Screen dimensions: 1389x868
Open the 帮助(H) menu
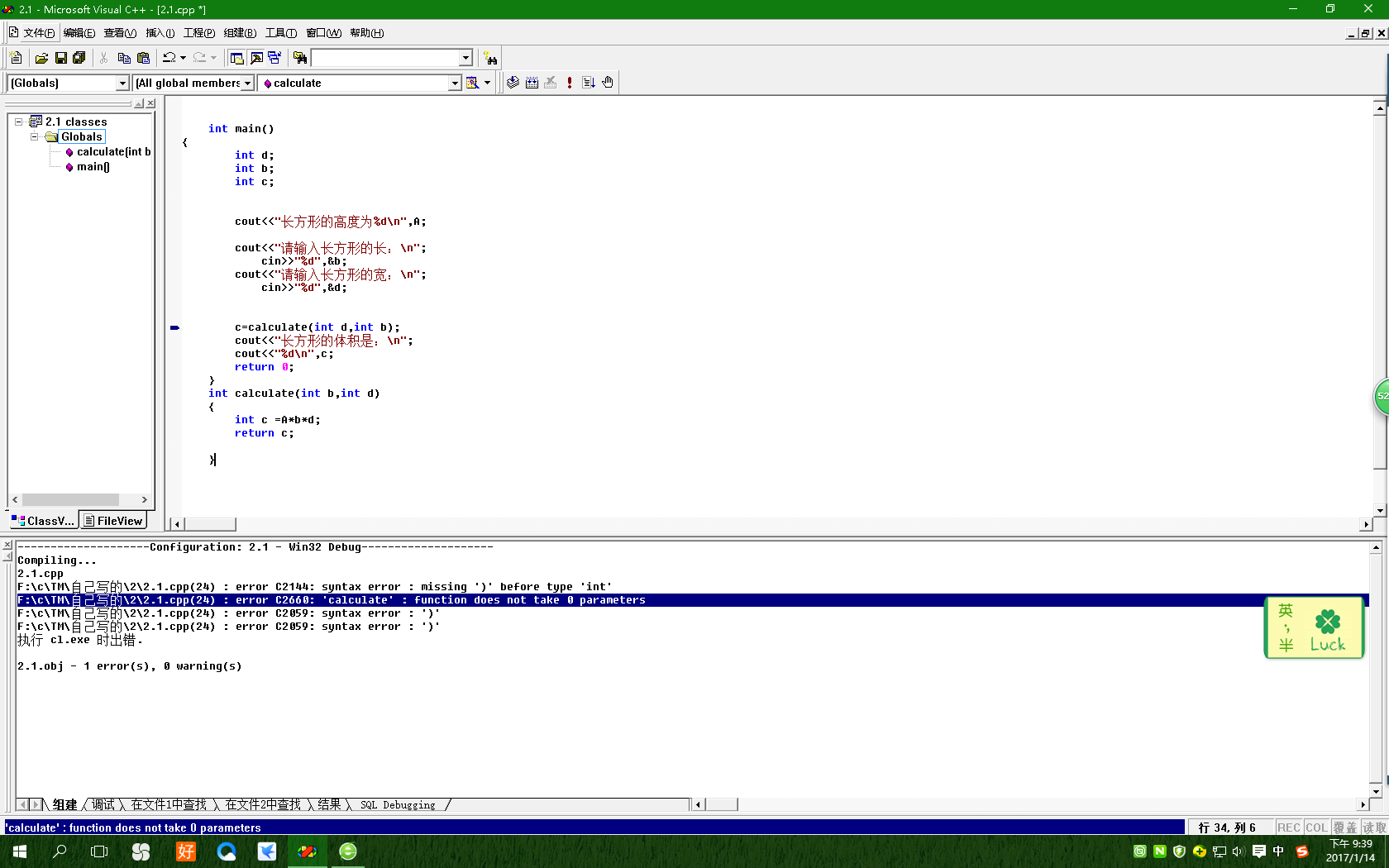[366, 33]
